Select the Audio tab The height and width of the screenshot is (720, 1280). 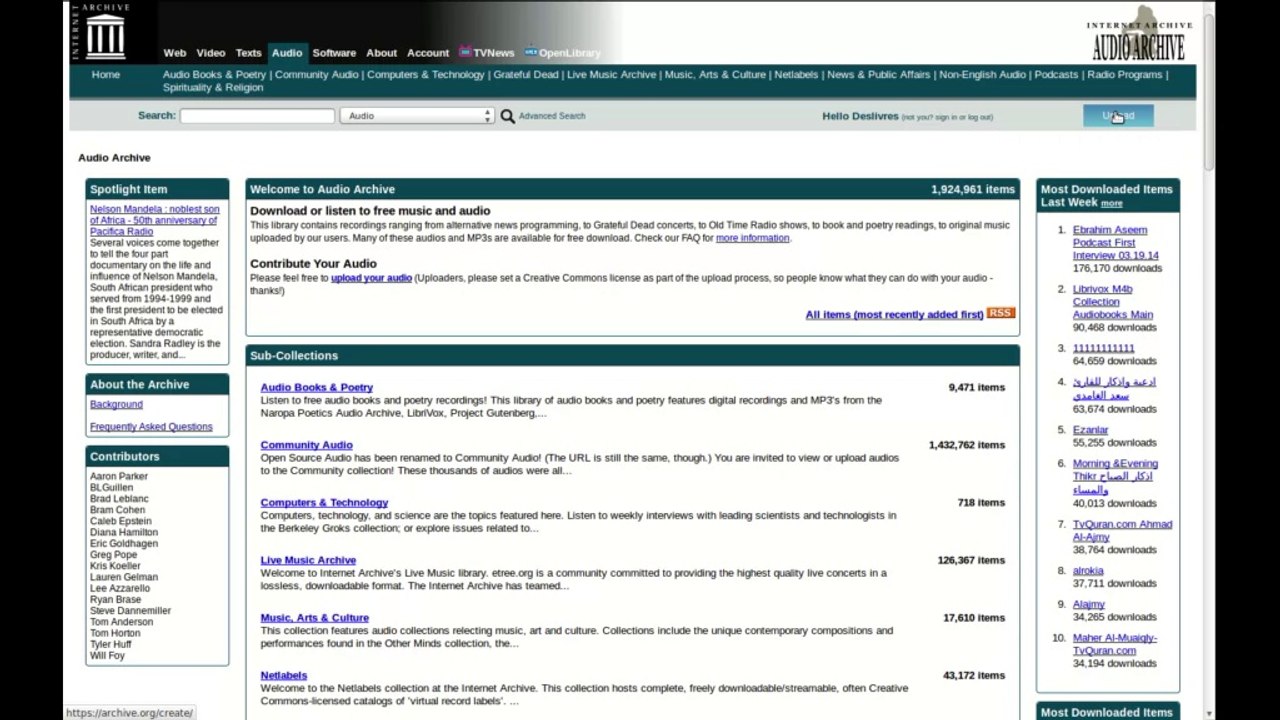tap(287, 53)
